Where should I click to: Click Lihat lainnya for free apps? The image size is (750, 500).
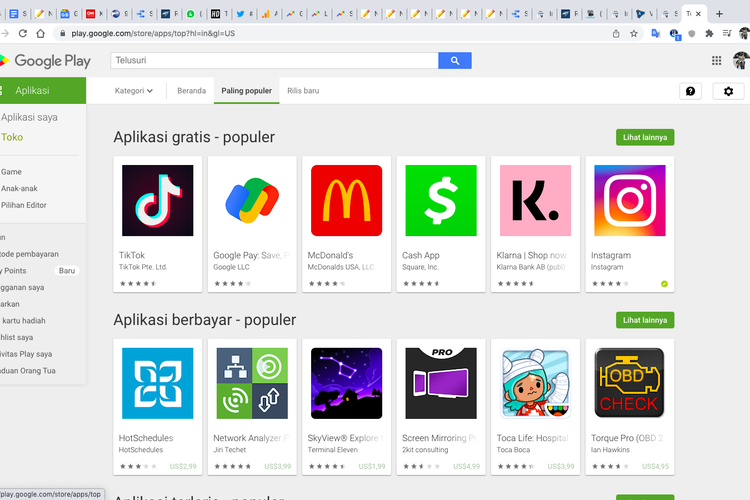[x=645, y=137]
